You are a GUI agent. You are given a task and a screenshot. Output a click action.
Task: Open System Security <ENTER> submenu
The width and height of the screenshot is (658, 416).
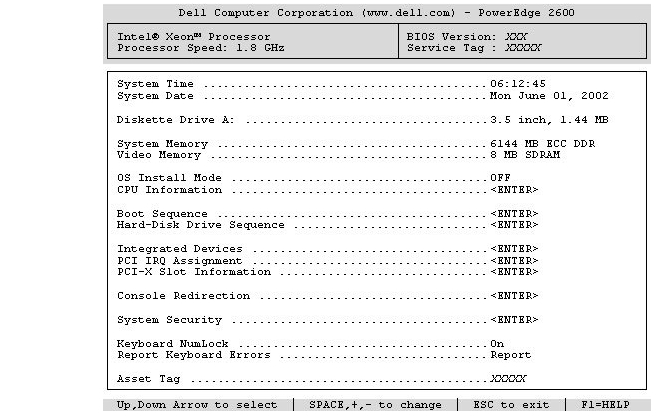[x=514, y=320]
